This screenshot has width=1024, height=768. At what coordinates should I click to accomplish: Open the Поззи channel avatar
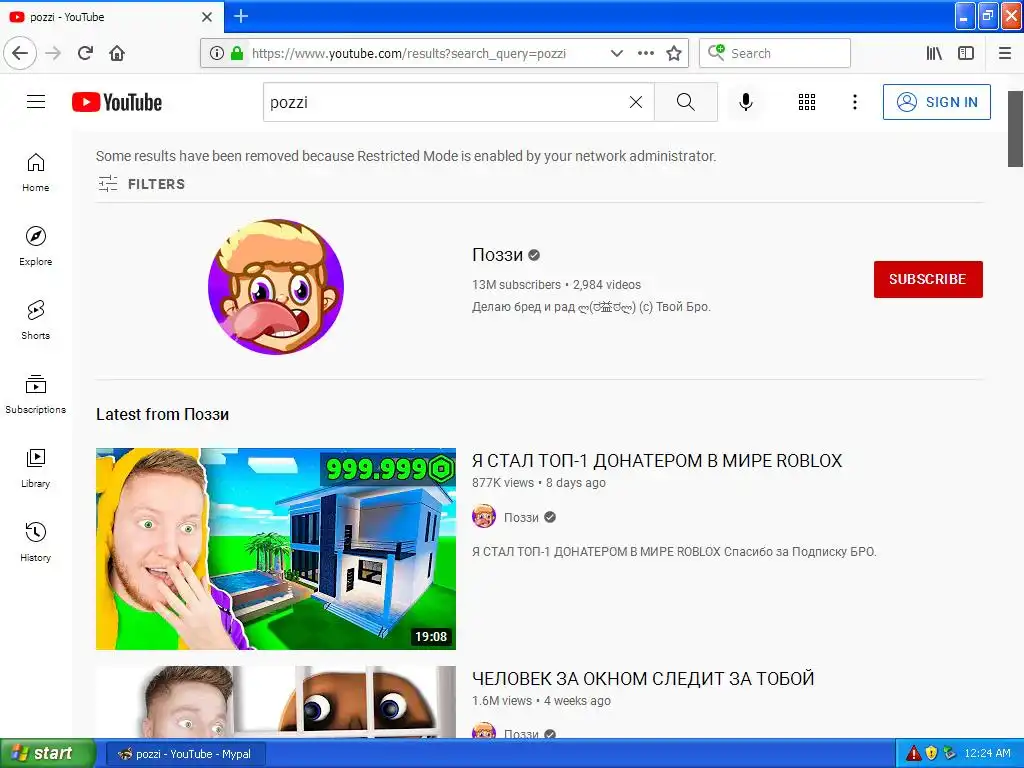point(276,287)
